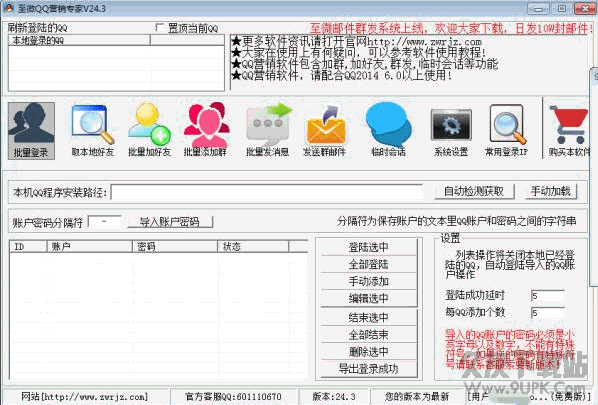Click the 编辑选中 button
The image size is (598, 405).
369,298
